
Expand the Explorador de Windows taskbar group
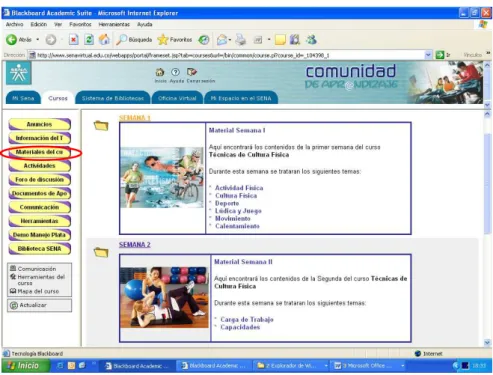coord(326,366)
